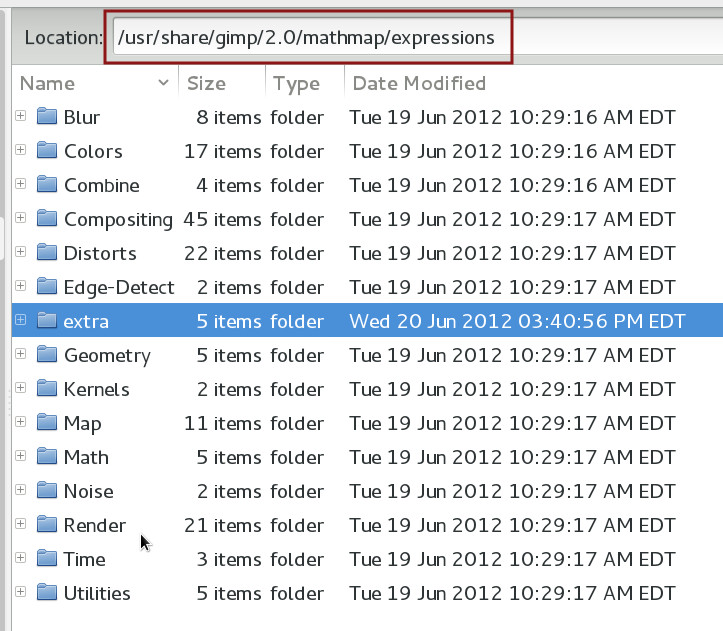Click the Combine folder icon
Viewport: 723px width, 631px height.
pyautogui.click(x=47, y=185)
